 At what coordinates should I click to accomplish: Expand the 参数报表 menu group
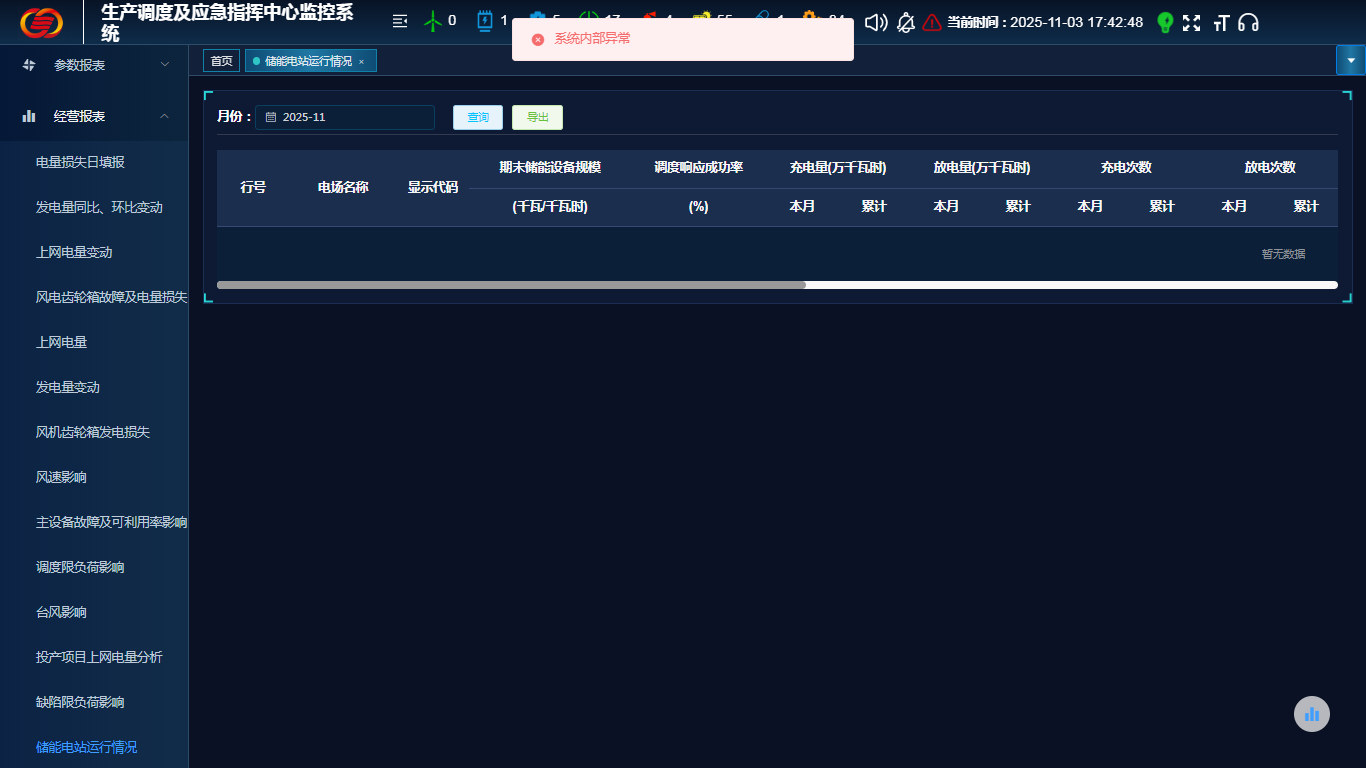[x=95, y=65]
